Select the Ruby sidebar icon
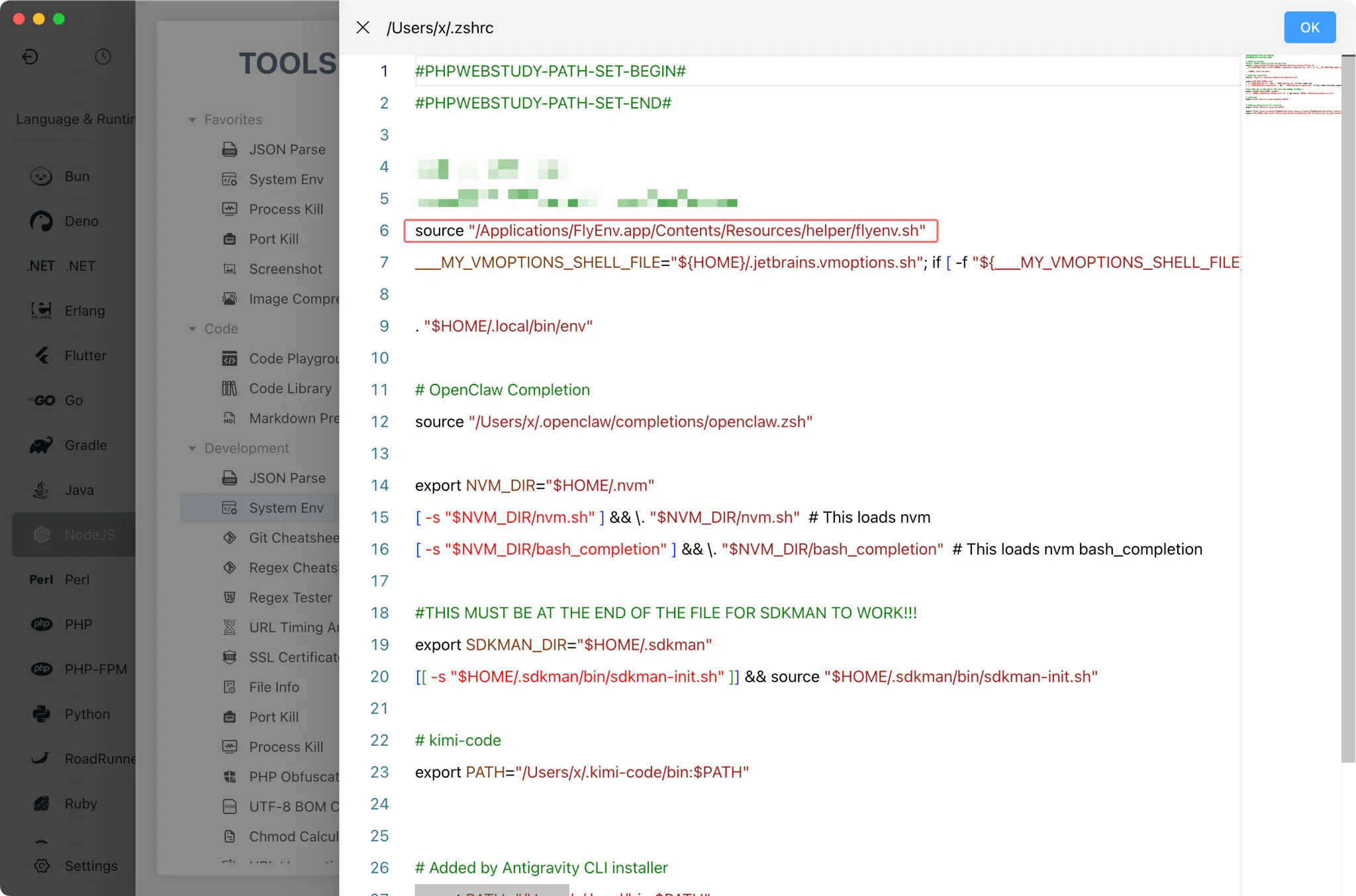The image size is (1356, 896). 41,803
